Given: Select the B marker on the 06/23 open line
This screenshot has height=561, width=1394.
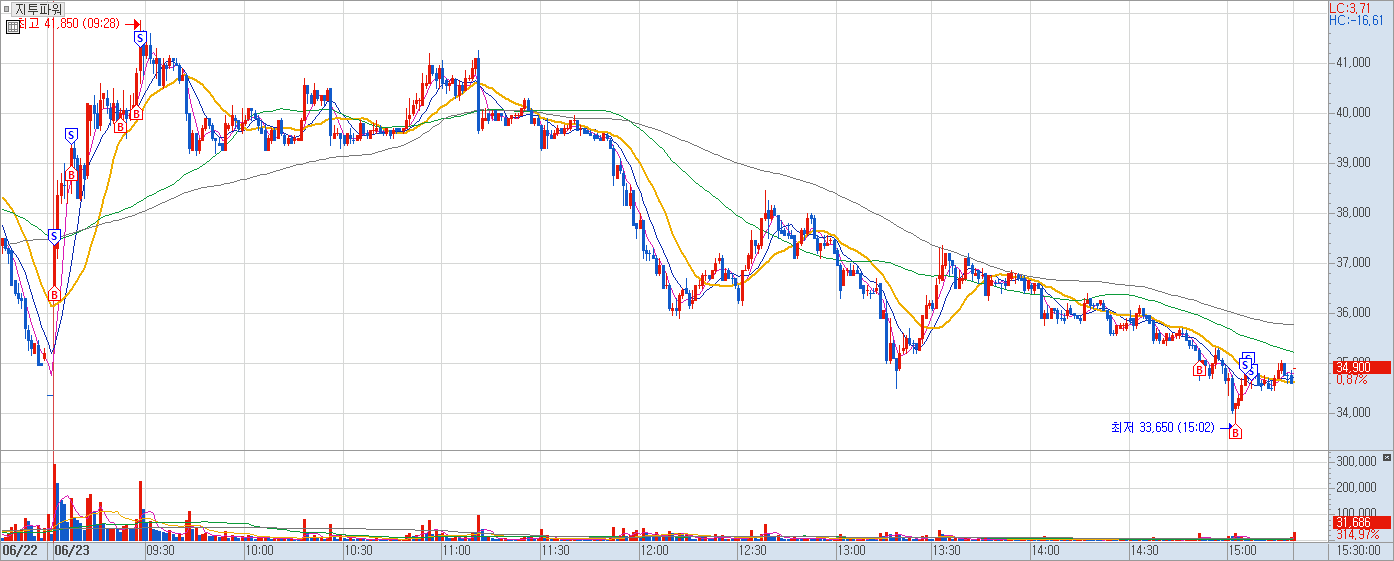Looking at the screenshot, I should click(54, 295).
